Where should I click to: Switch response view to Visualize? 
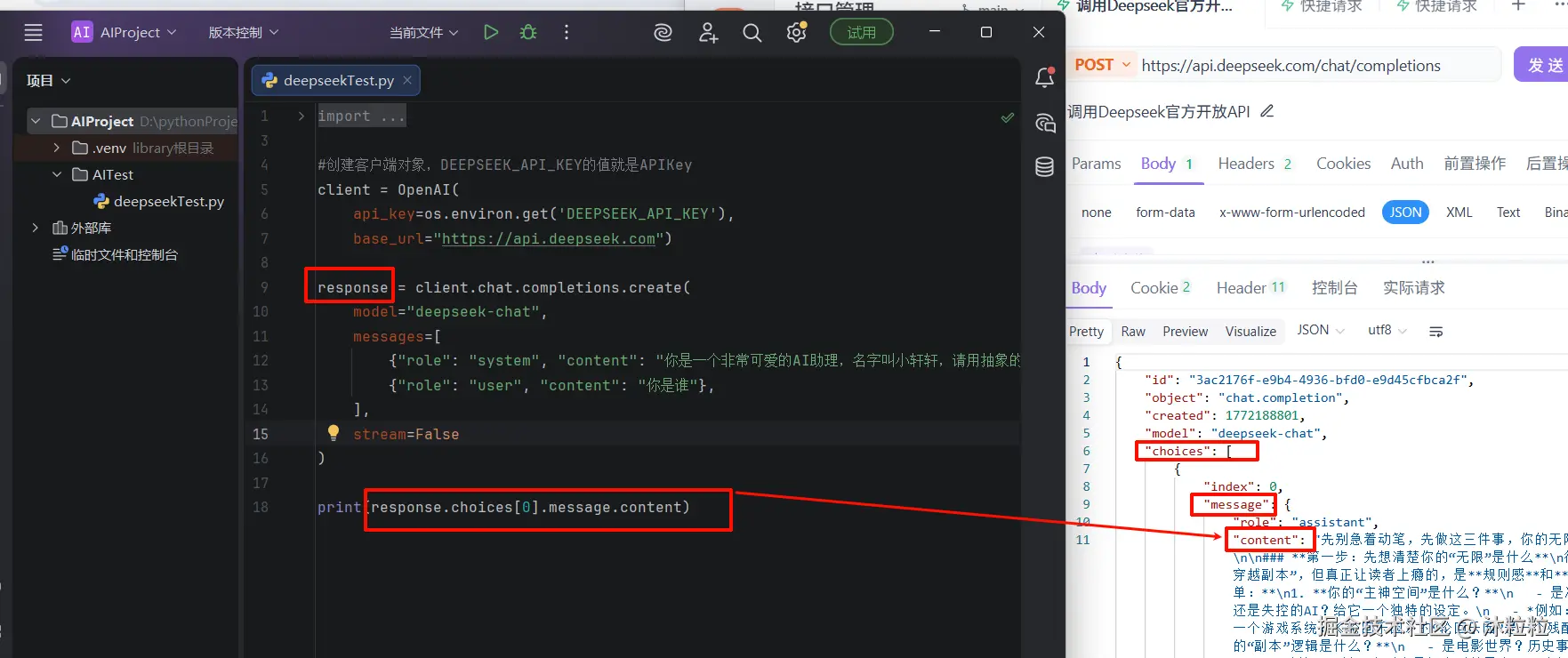[1250, 332]
